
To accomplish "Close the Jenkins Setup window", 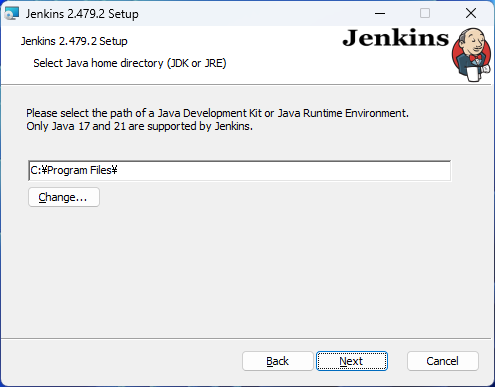I will tap(471, 14).
